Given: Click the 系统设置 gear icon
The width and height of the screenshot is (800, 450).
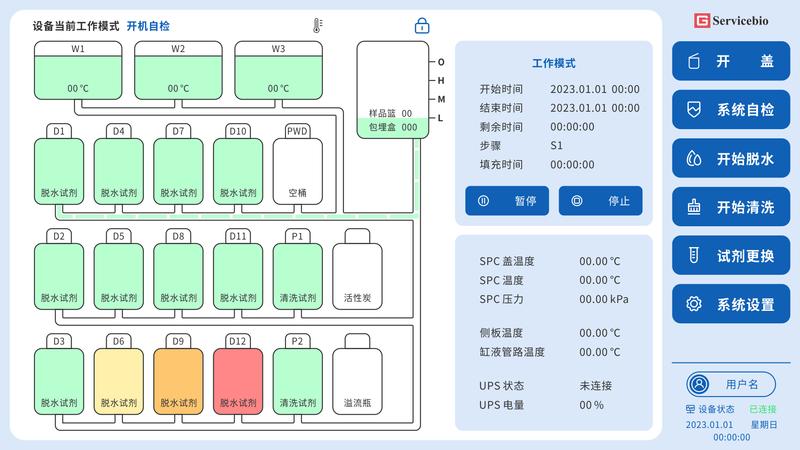Looking at the screenshot, I should (x=693, y=304).
